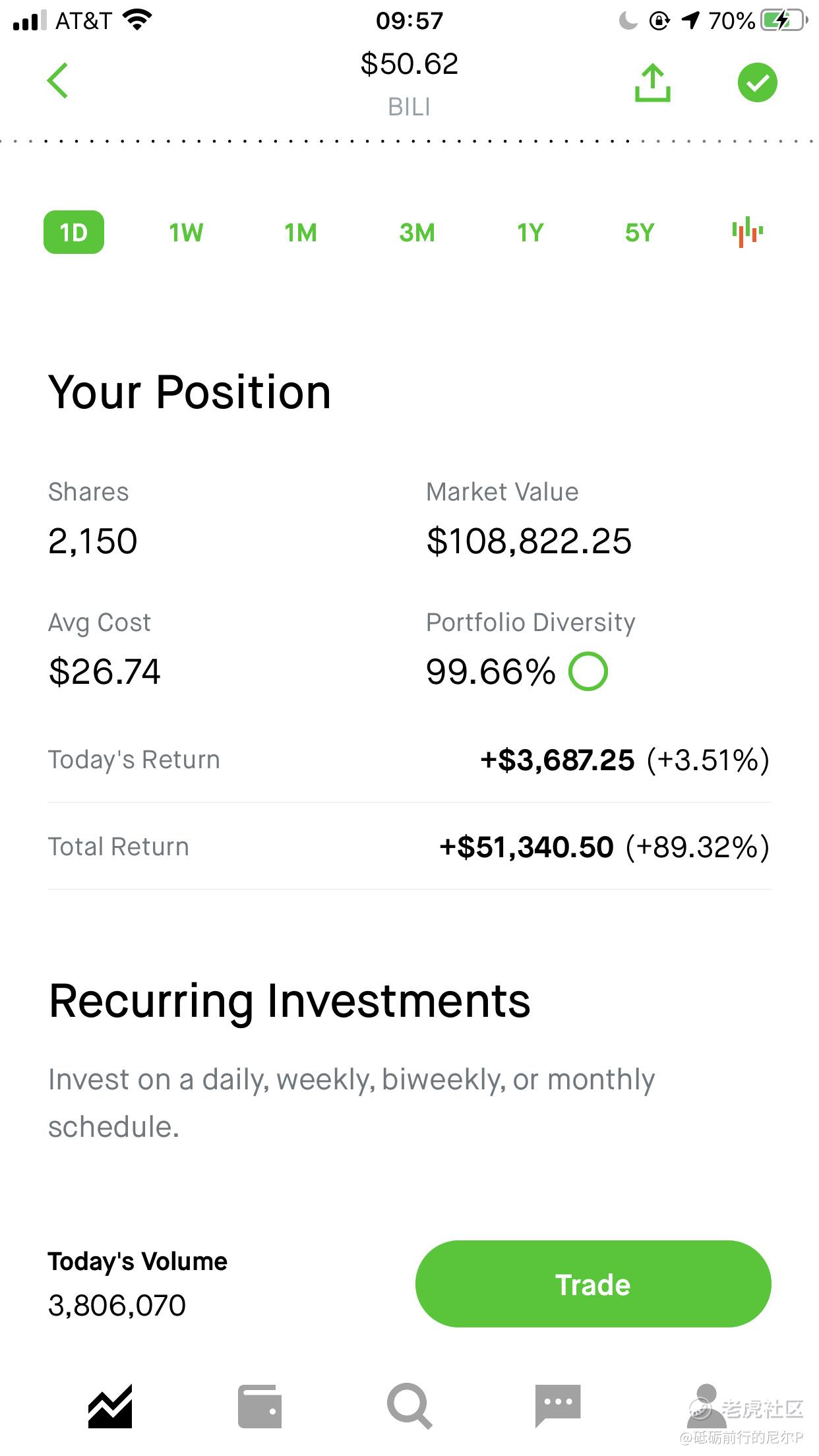This screenshot has width=819, height=1456.
Task: Tap the green back chevron
Action: click(58, 81)
